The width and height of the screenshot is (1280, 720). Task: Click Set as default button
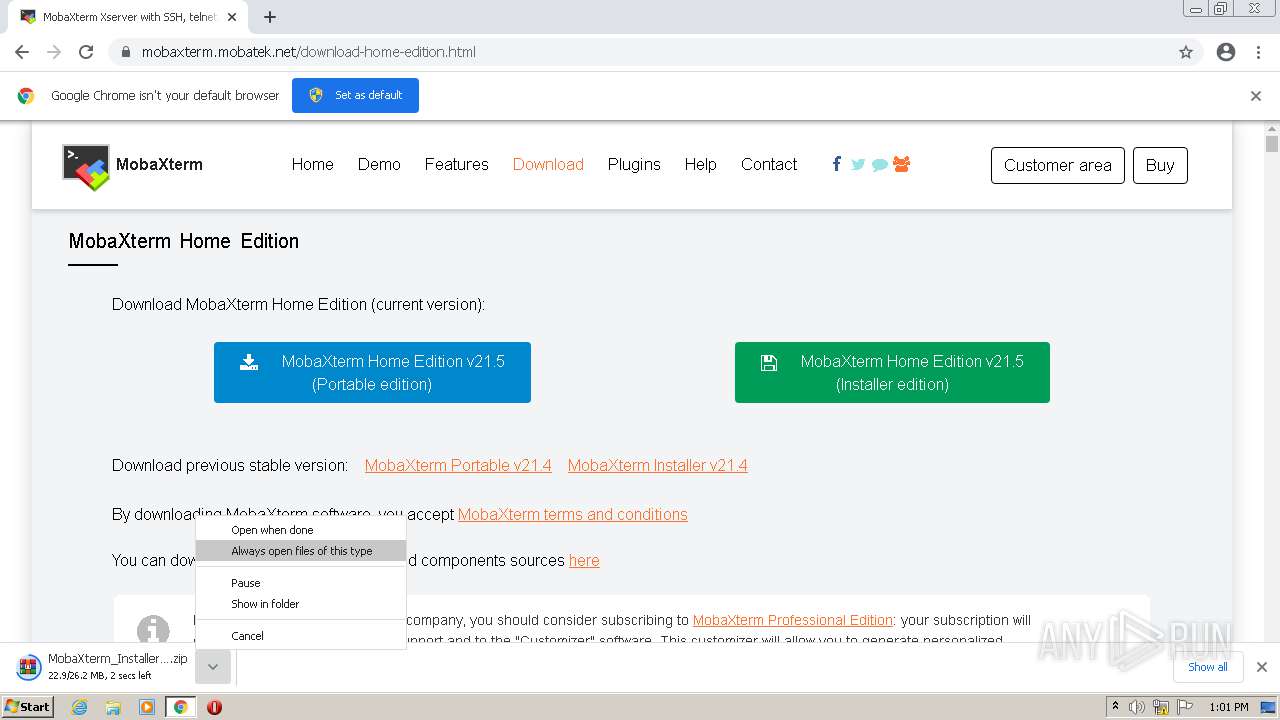(x=355, y=96)
